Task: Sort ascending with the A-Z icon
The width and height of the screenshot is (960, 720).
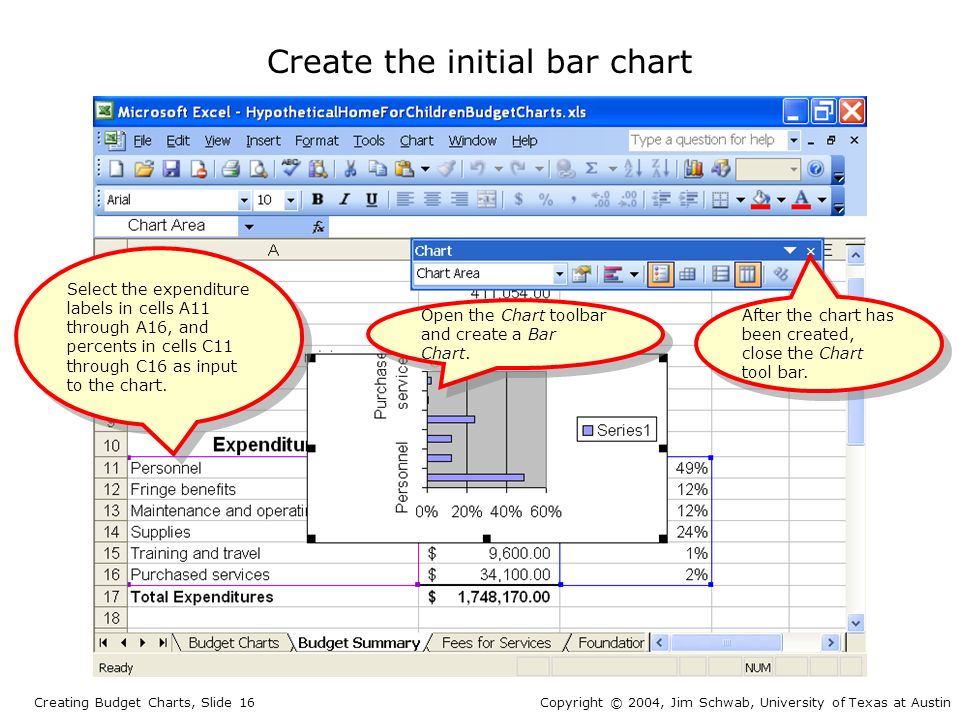Action: click(x=633, y=168)
